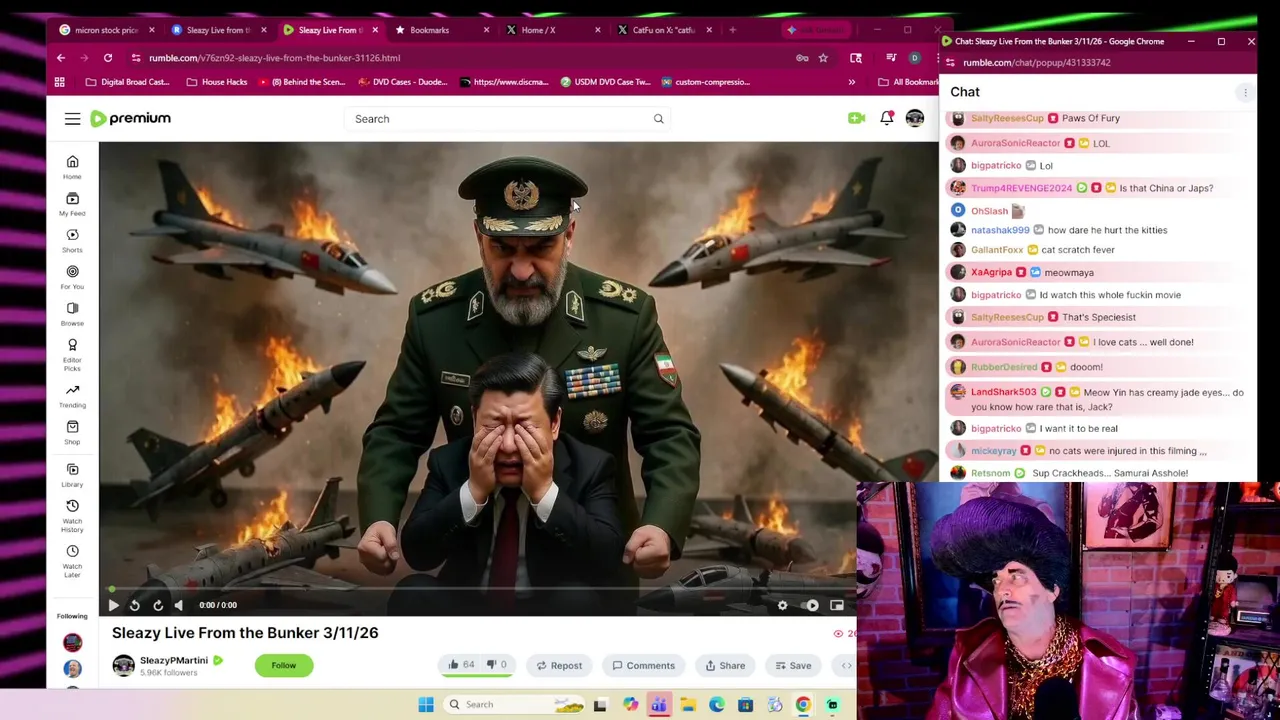Play the video
The width and height of the screenshot is (1280, 720).
click(113, 605)
